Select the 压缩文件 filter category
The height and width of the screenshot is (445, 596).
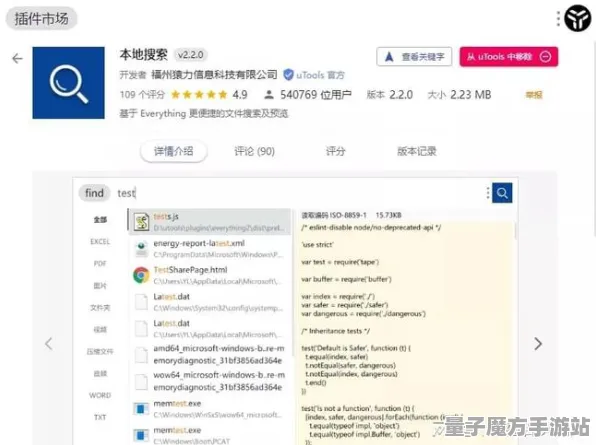100,352
